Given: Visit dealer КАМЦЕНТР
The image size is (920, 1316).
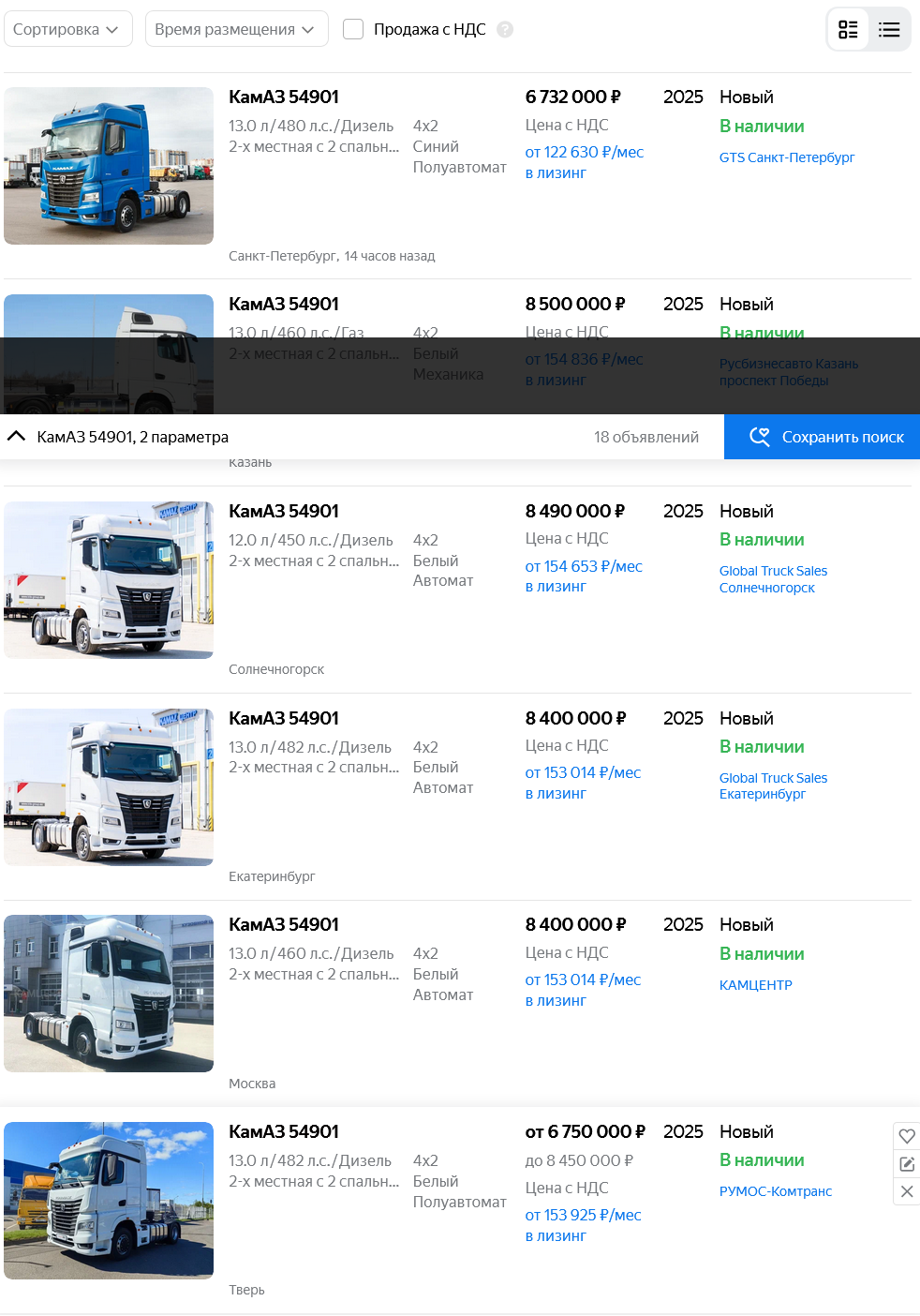Looking at the screenshot, I should 756,985.
